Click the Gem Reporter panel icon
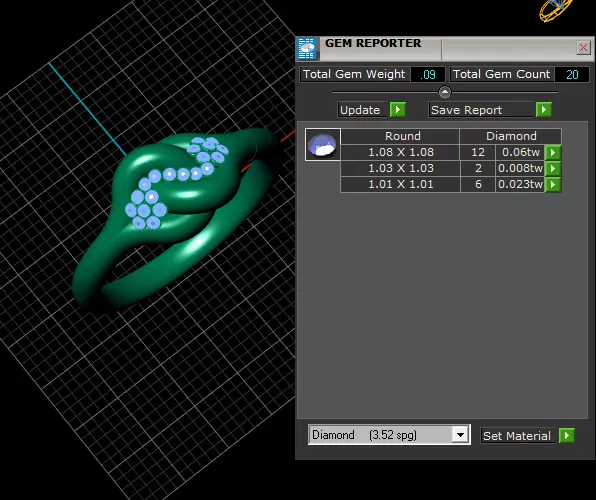The image size is (596, 500). click(x=307, y=49)
